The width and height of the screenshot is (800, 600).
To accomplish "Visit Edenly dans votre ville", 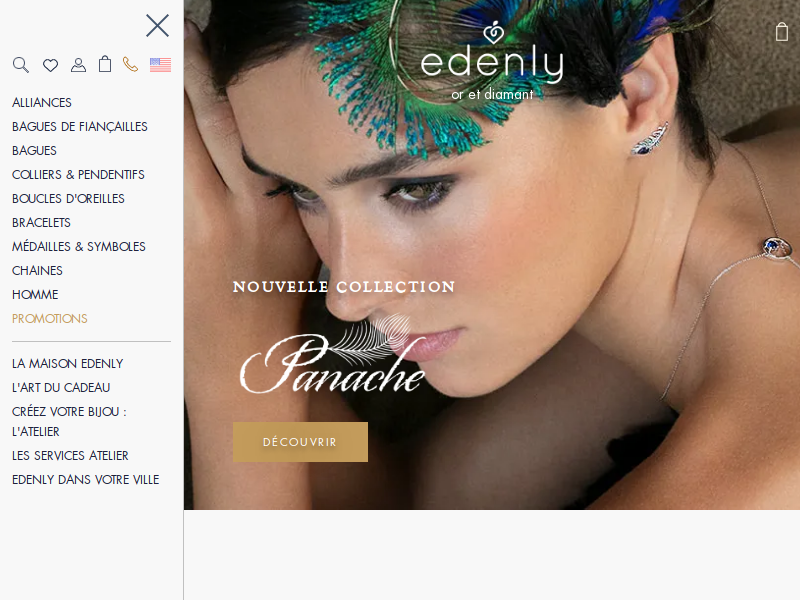I will pos(85,480).
